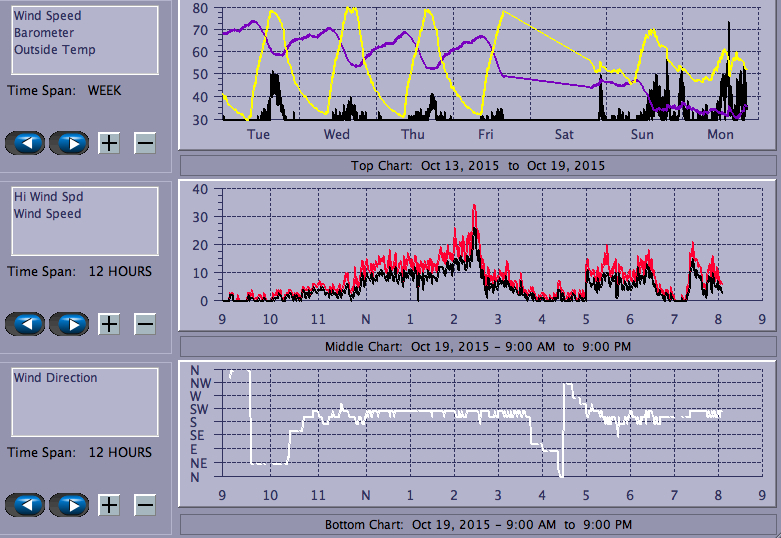Screen dimensions: 781x538
Task: Click the Top Chart date range bar
Action: (x=477, y=165)
